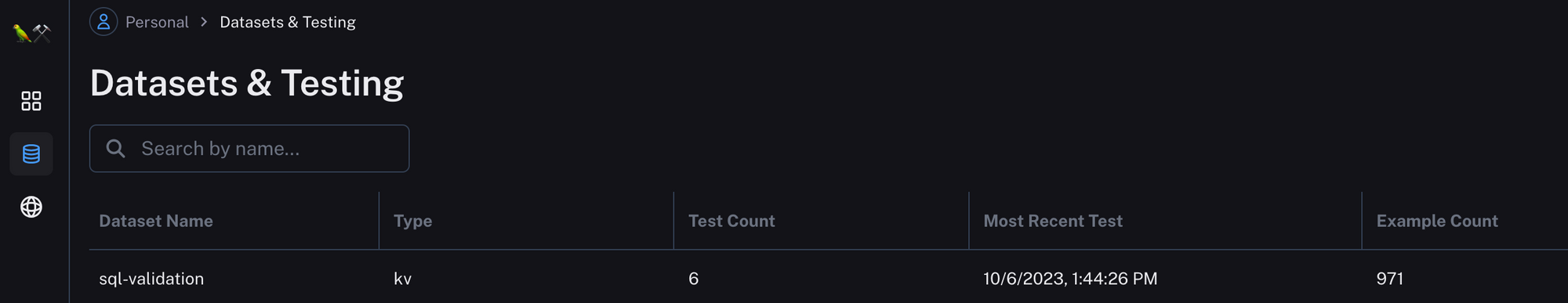Open the sql-validation dataset
1568x303 pixels.
(x=151, y=279)
